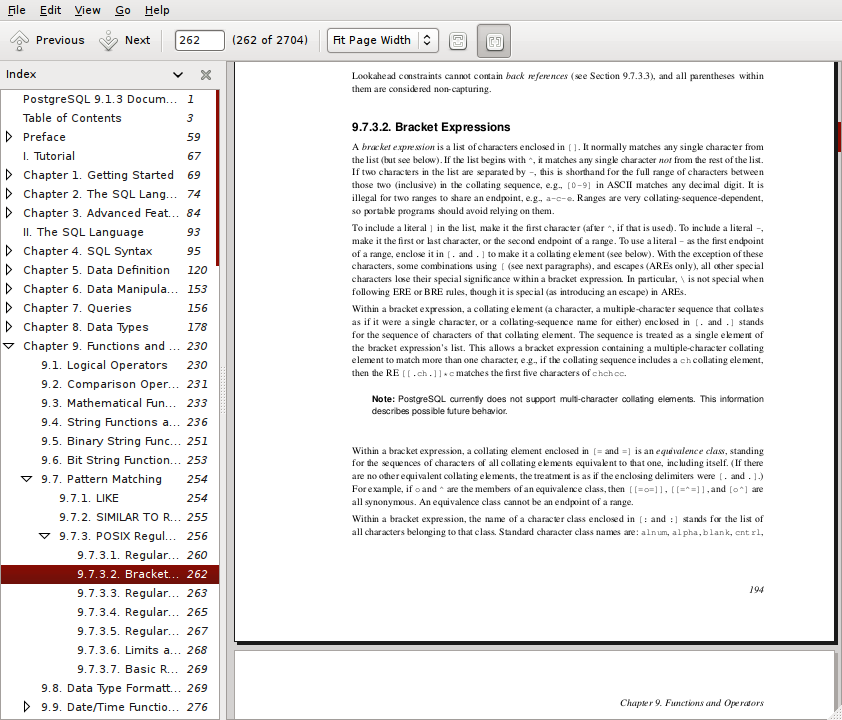Expand Chapter 8. Data Types node
842x720 pixels.
(x=9, y=327)
